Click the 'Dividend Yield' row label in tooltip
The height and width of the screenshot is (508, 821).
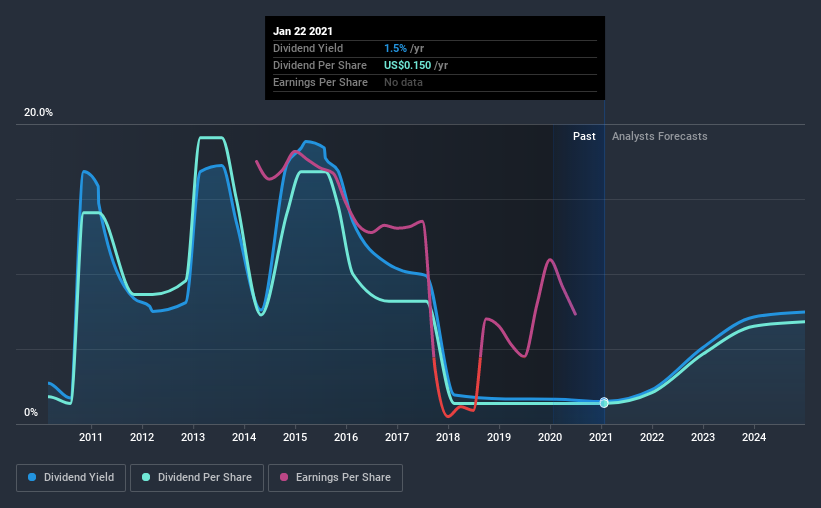pos(308,48)
